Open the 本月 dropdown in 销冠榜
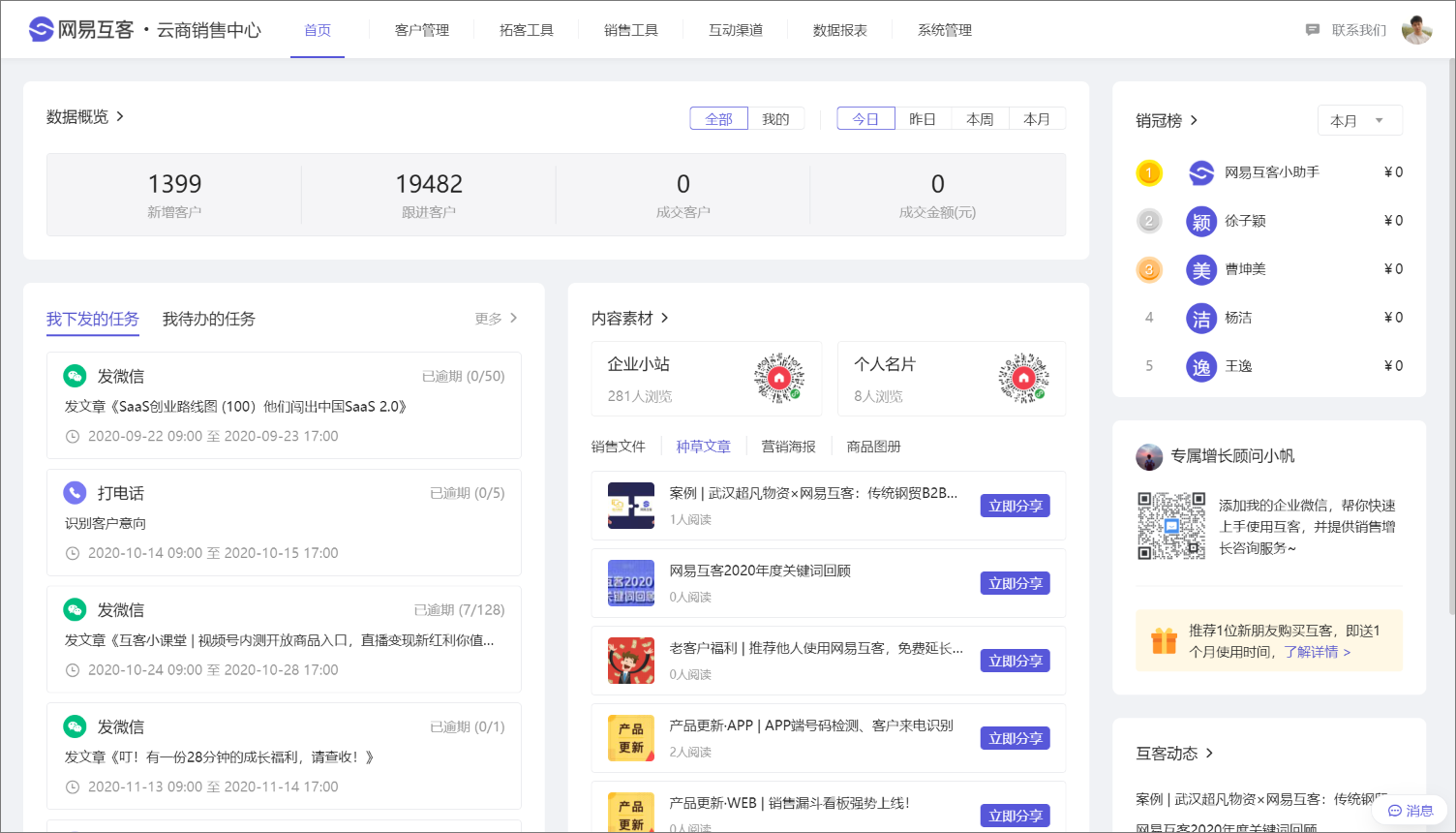Screen dimensions: 1456x833 pos(1359,120)
